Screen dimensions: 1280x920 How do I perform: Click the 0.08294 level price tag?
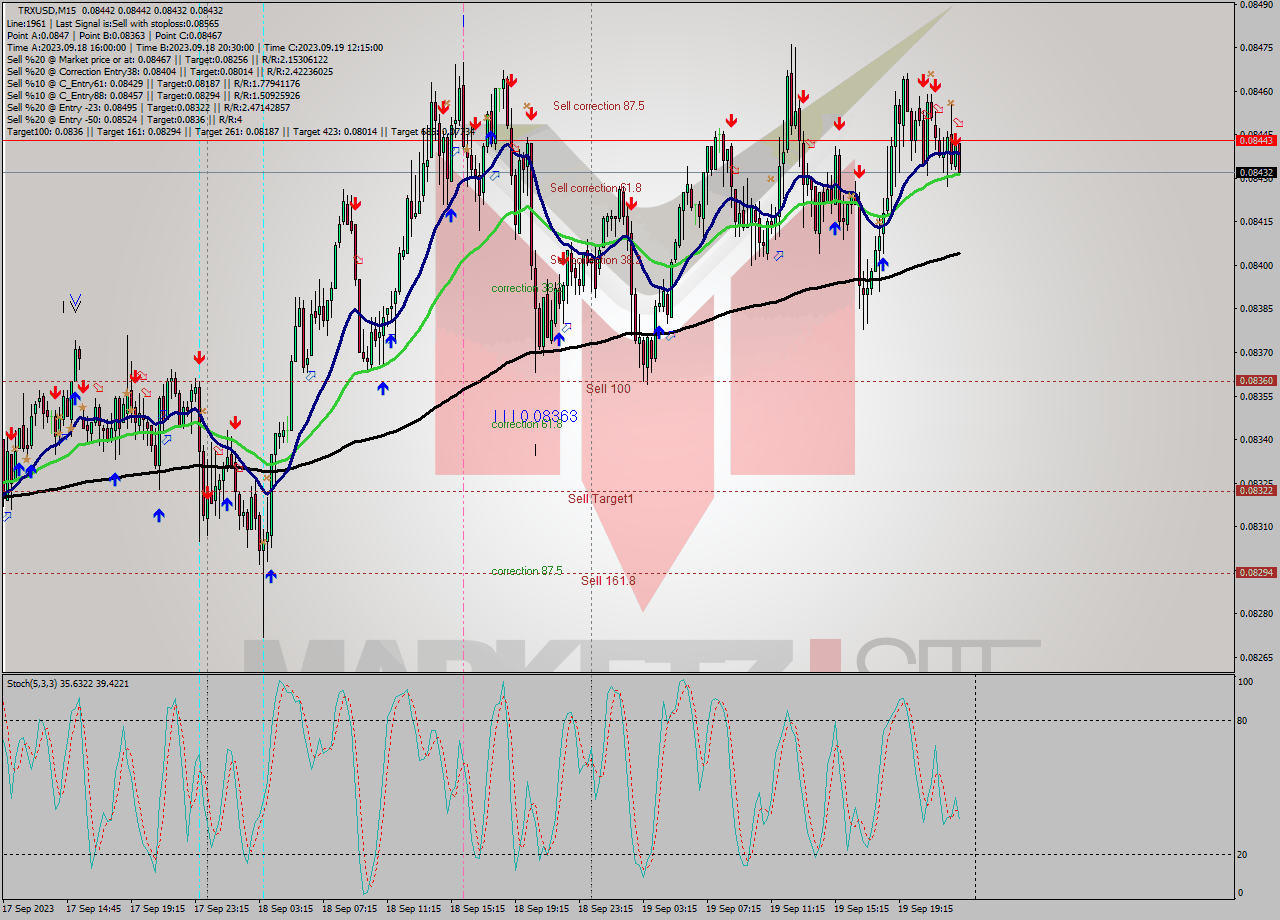[1256, 573]
